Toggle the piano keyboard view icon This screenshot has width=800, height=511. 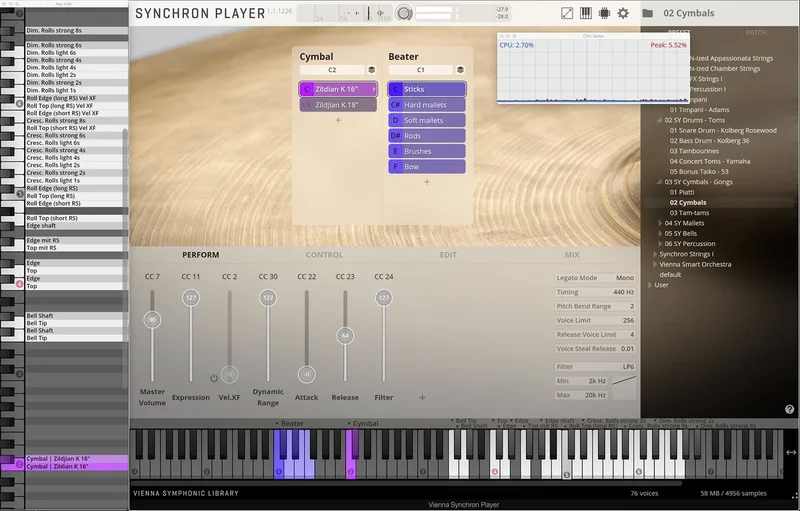point(586,13)
